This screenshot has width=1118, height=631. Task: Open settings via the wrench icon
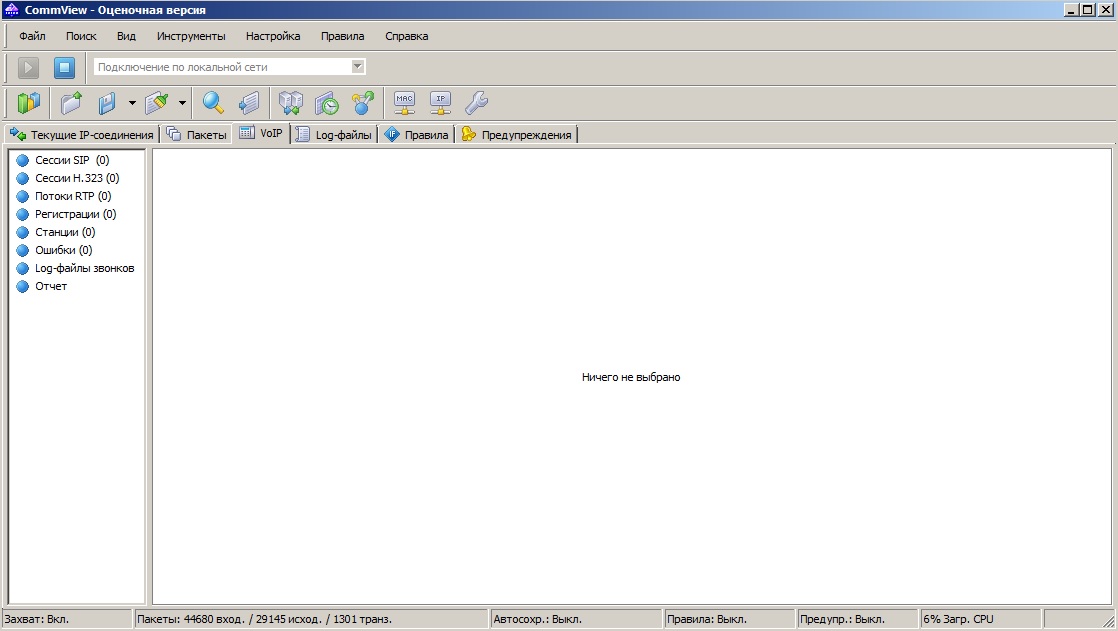point(476,103)
